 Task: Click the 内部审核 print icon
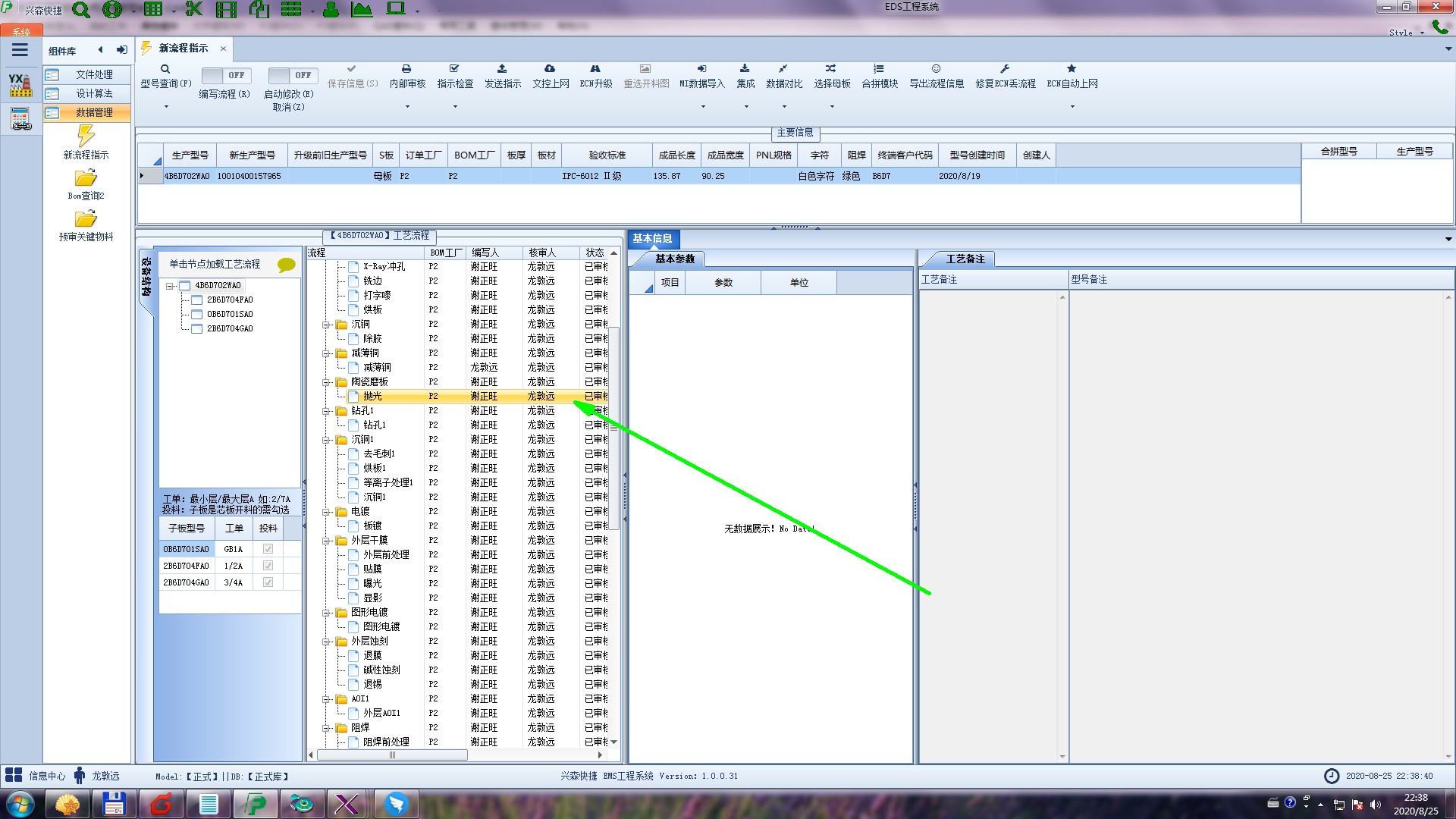point(406,69)
